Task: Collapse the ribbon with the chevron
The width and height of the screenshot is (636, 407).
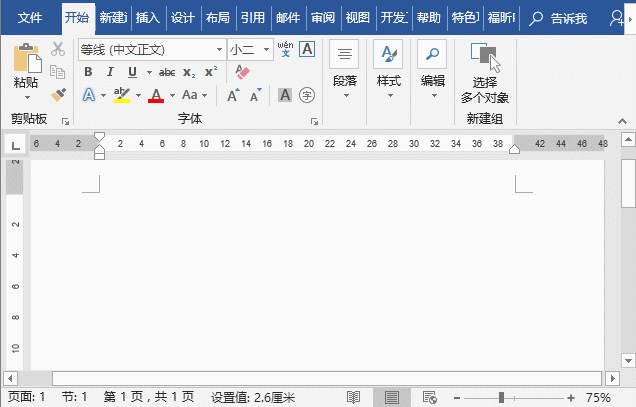Action: point(622,121)
